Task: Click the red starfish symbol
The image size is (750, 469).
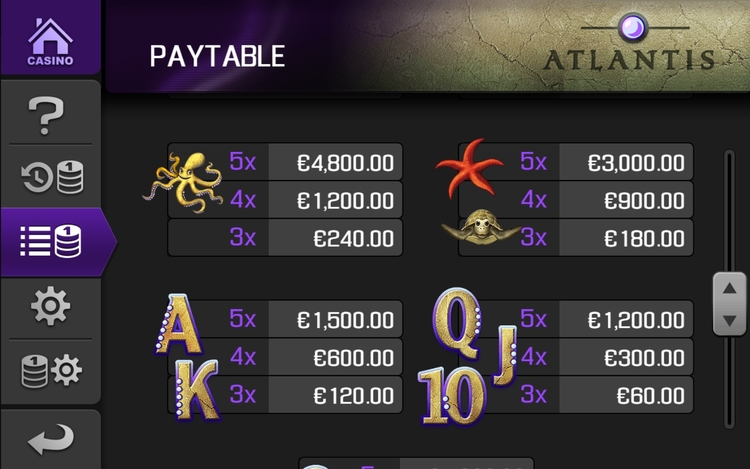Action: point(469,168)
